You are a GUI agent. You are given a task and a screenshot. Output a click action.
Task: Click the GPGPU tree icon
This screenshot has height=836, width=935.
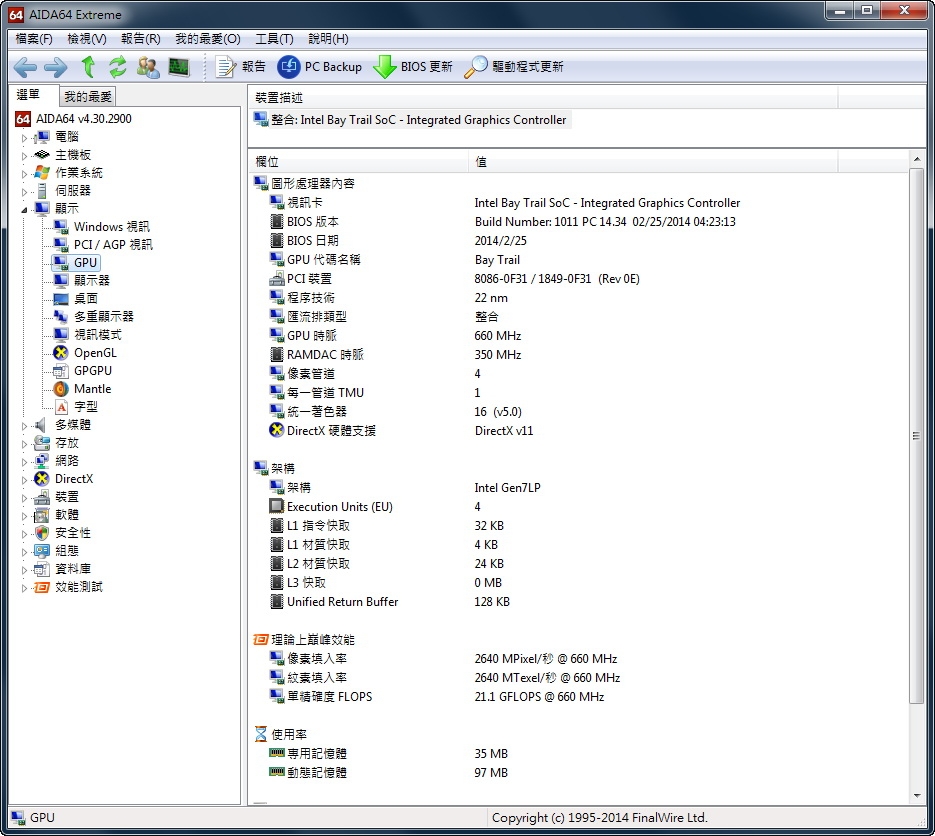click(61, 371)
